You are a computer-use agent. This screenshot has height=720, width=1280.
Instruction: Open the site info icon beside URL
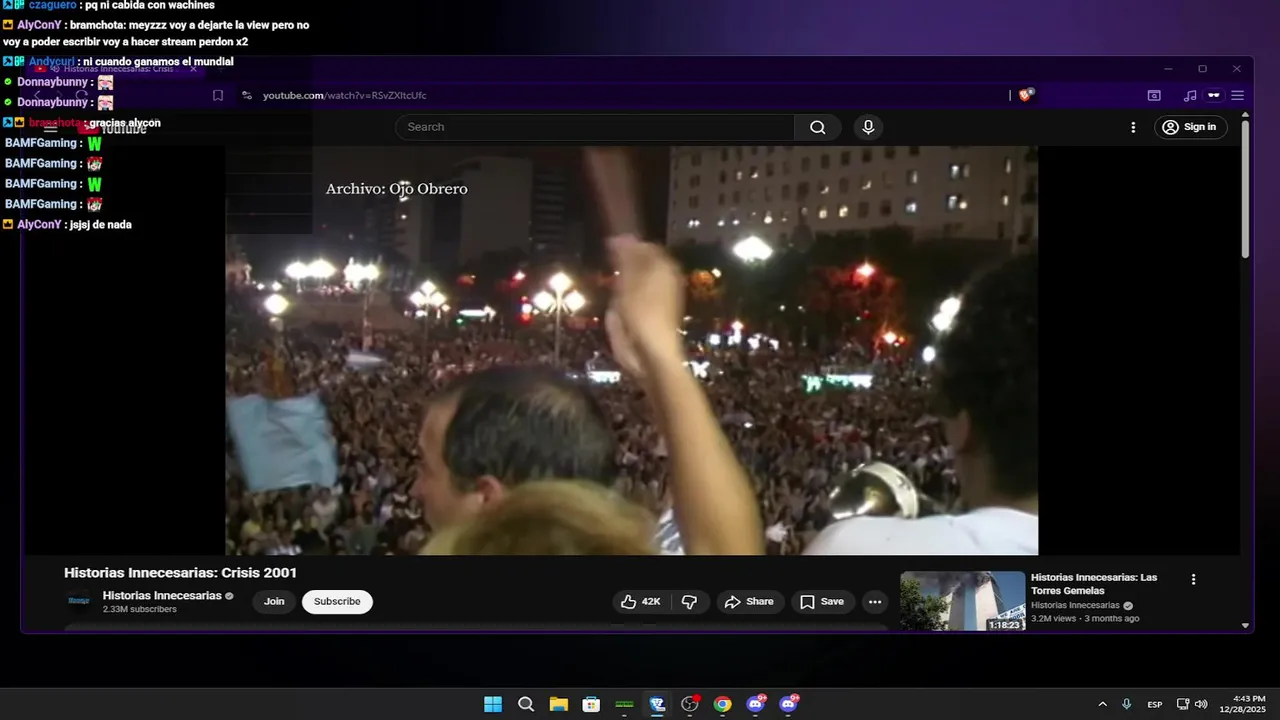click(246, 95)
